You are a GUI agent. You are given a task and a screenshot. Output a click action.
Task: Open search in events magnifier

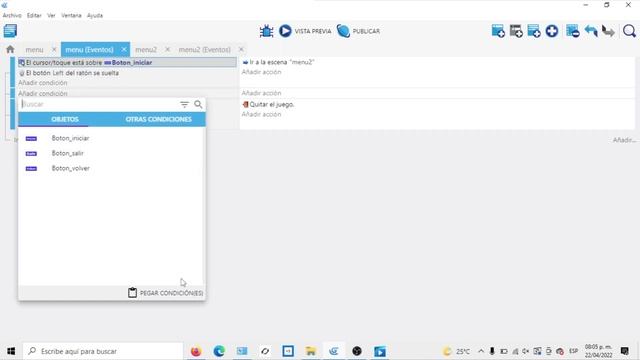click(x=629, y=31)
